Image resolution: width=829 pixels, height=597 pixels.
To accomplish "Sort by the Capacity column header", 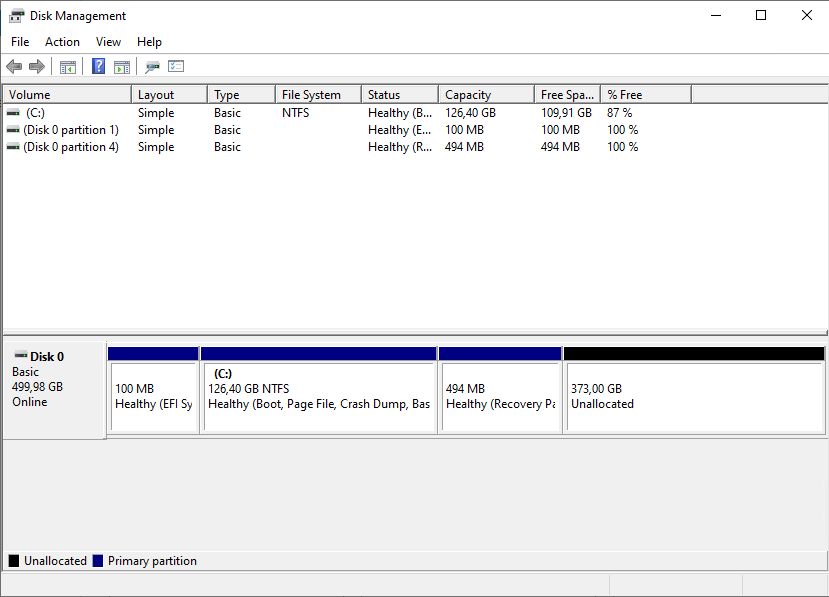I will click(485, 95).
